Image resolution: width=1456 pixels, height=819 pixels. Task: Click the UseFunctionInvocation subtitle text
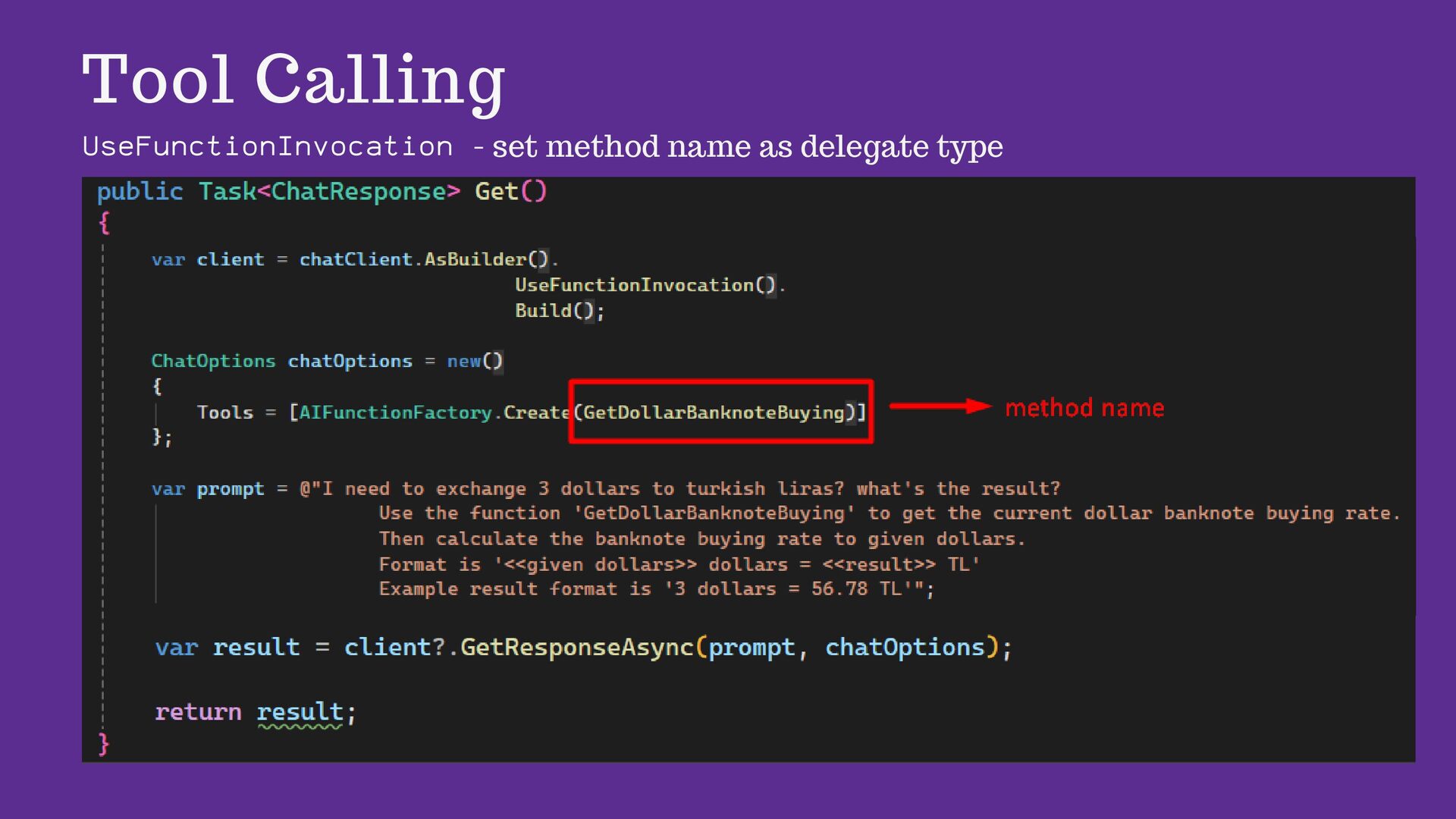coord(267,146)
